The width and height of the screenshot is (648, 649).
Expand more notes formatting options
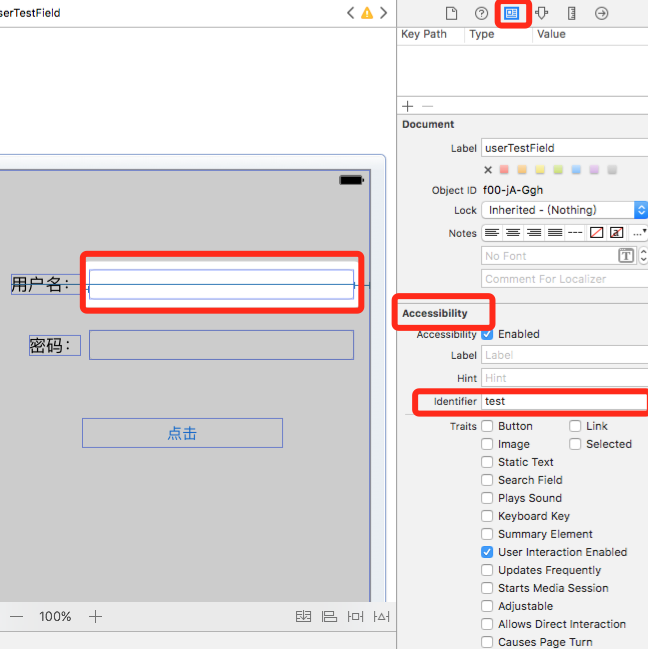click(638, 233)
